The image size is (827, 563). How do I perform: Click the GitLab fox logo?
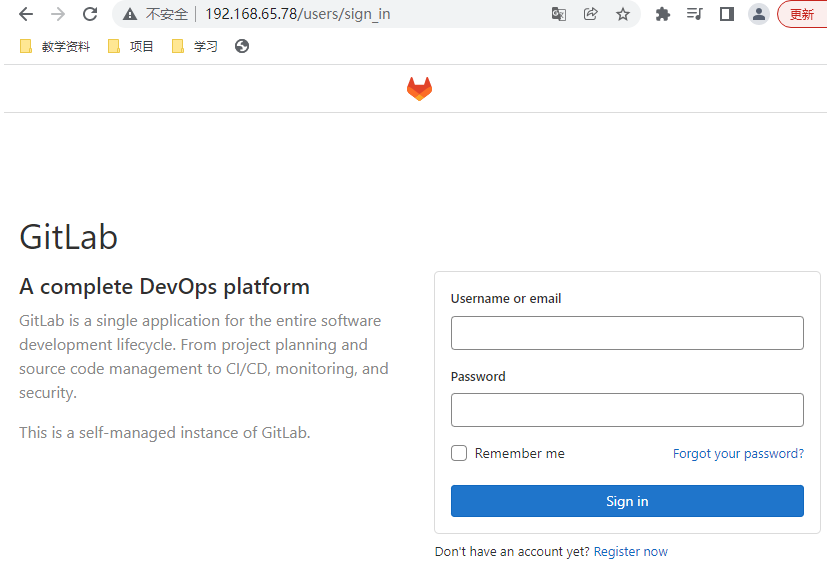click(x=419, y=89)
